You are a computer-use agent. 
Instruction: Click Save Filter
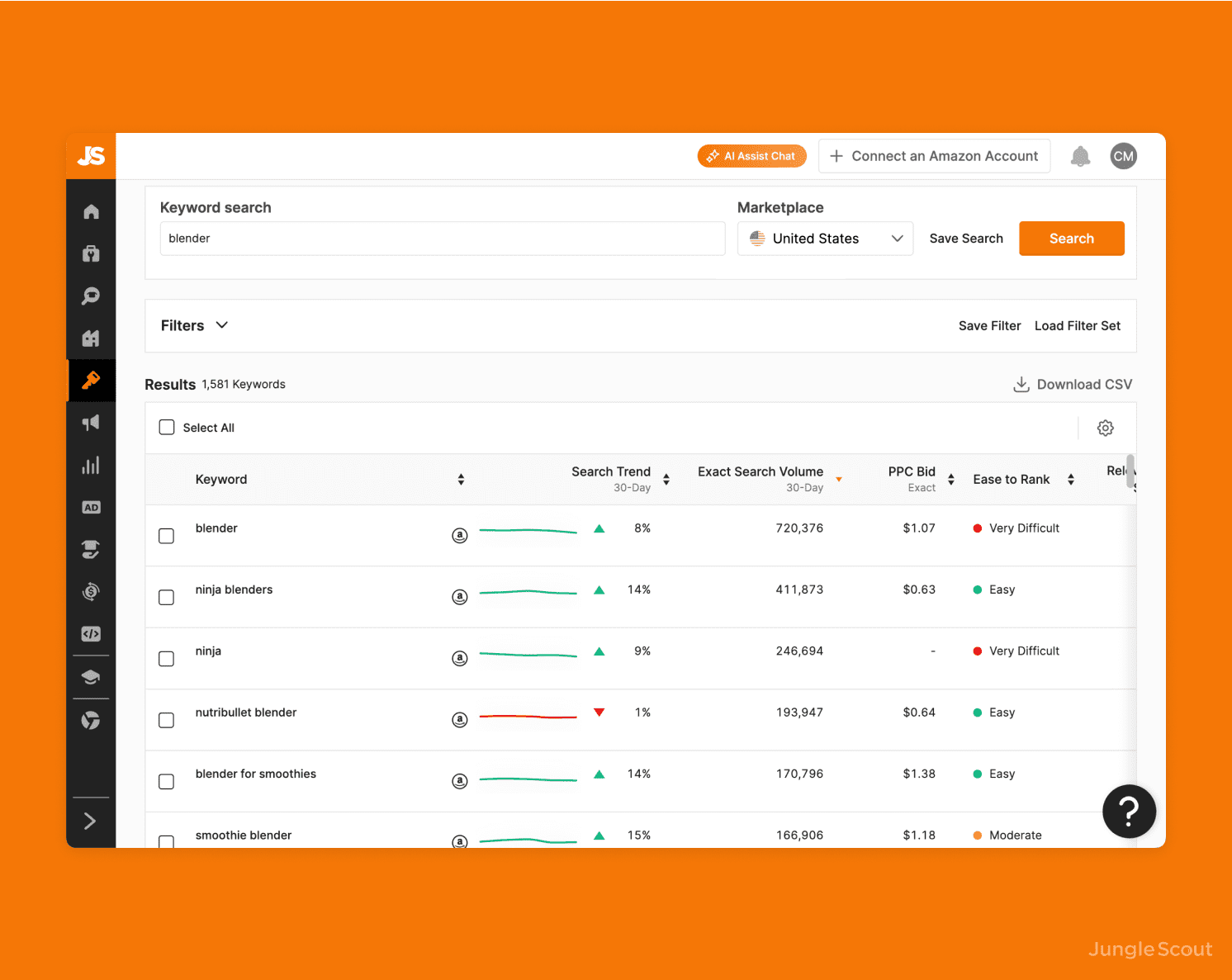[x=989, y=326]
